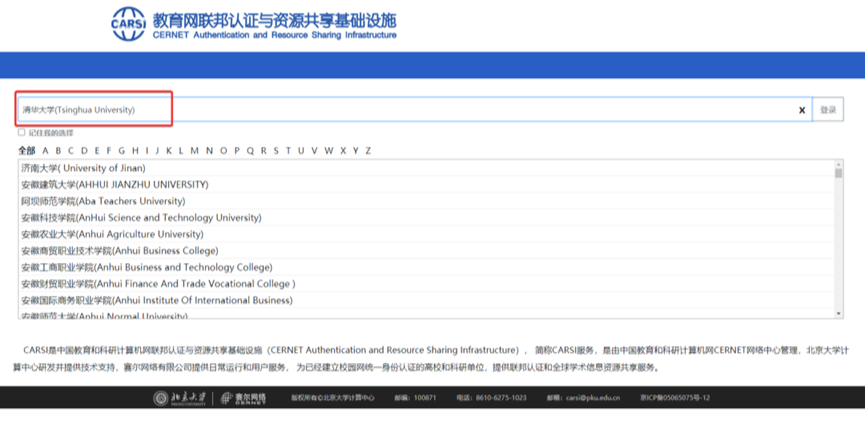
Task: Filter institutions by letter O
Action: pyautogui.click(x=223, y=151)
